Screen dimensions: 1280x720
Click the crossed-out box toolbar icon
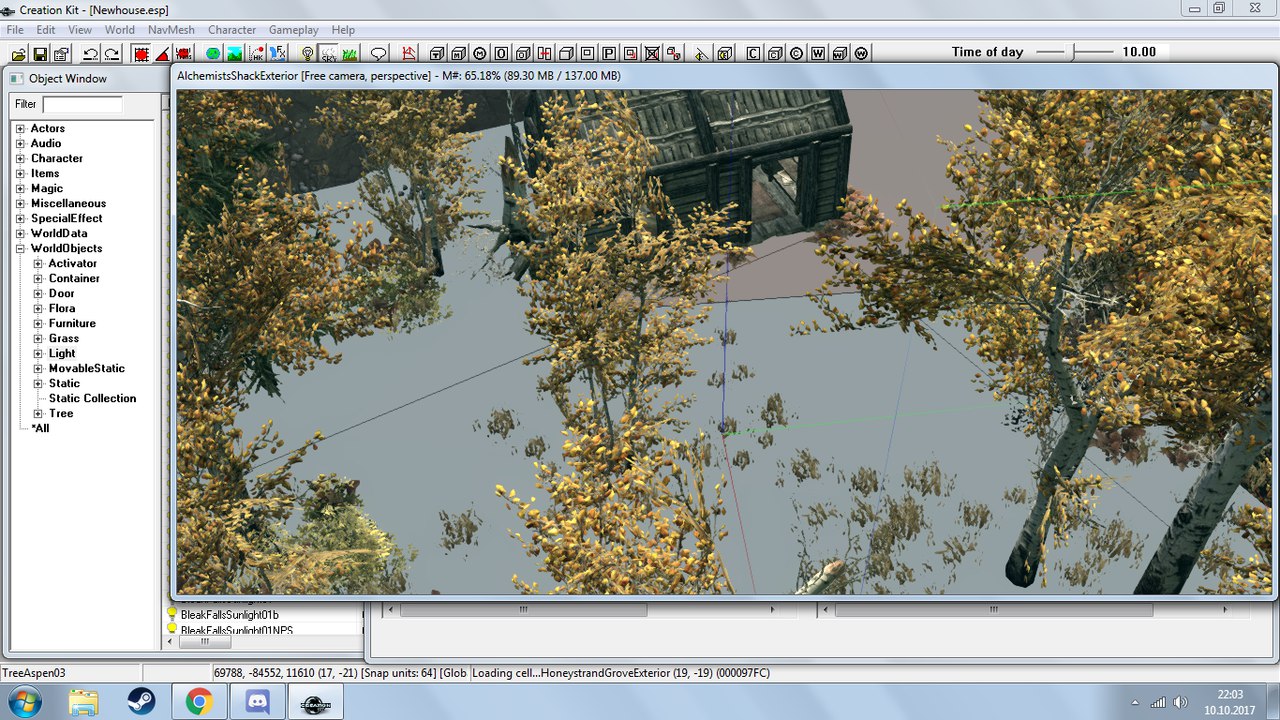pyautogui.click(x=652, y=53)
